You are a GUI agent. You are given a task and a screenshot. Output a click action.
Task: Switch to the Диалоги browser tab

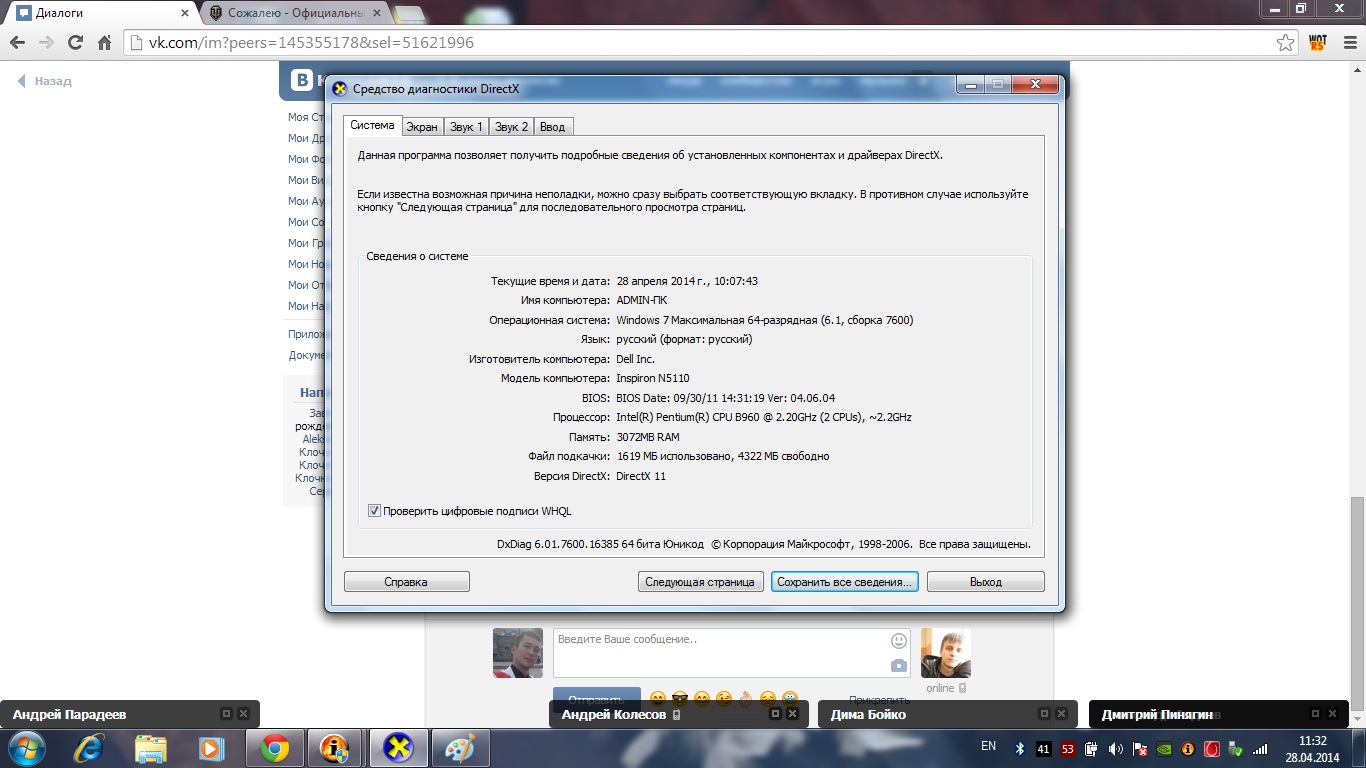pyautogui.click(x=102, y=14)
